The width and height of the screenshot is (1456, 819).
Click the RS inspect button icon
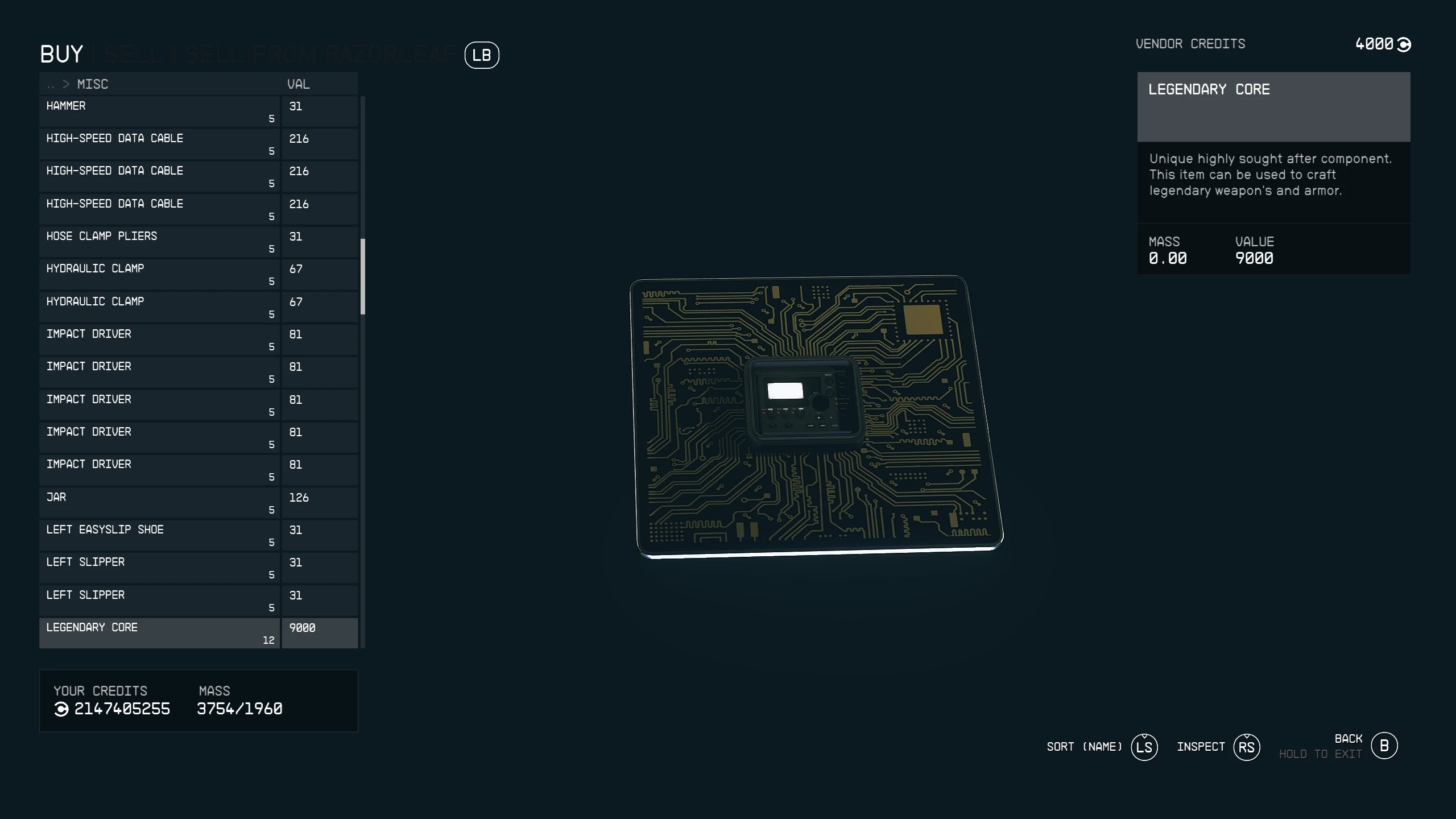(1246, 747)
